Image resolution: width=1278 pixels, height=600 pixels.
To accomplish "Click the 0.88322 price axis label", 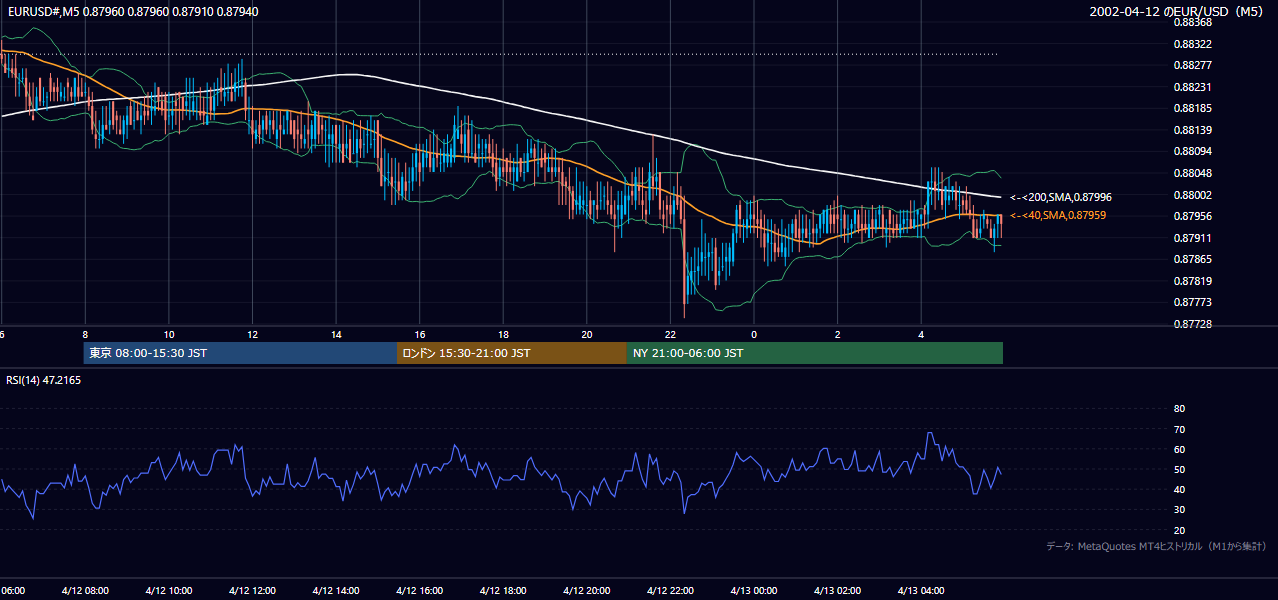I will [x=1192, y=44].
